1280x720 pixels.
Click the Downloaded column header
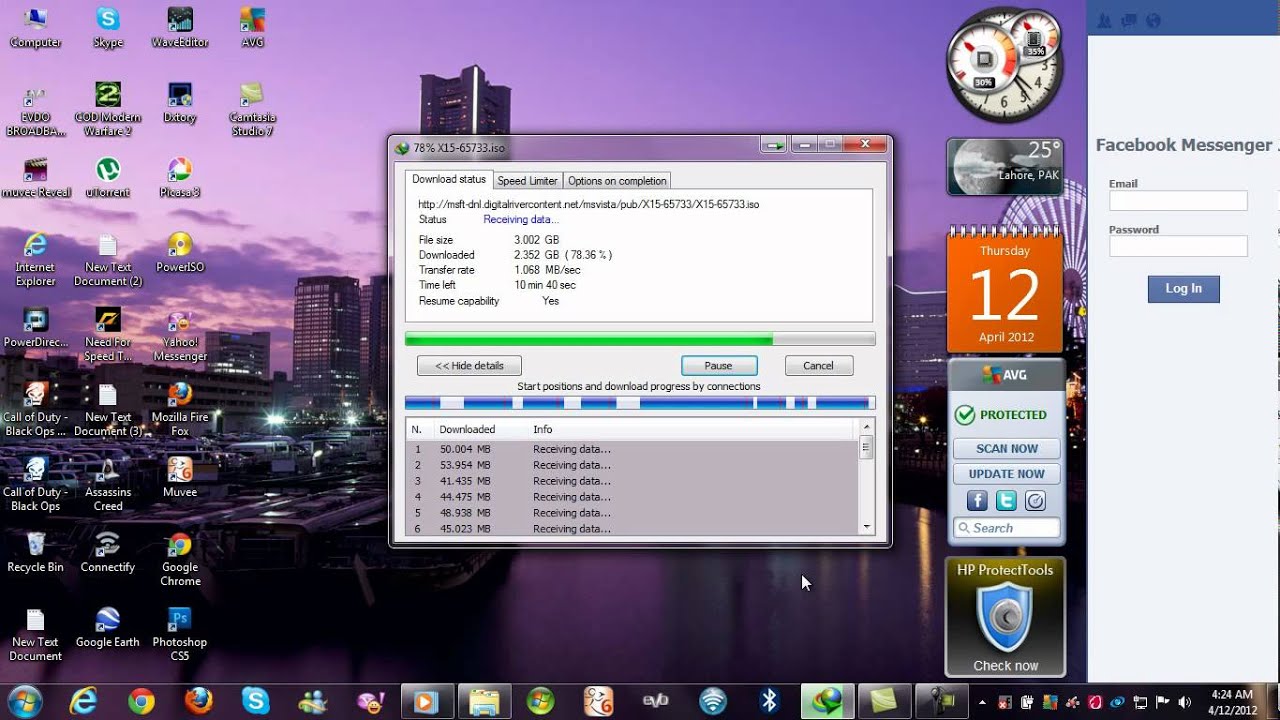tap(467, 430)
